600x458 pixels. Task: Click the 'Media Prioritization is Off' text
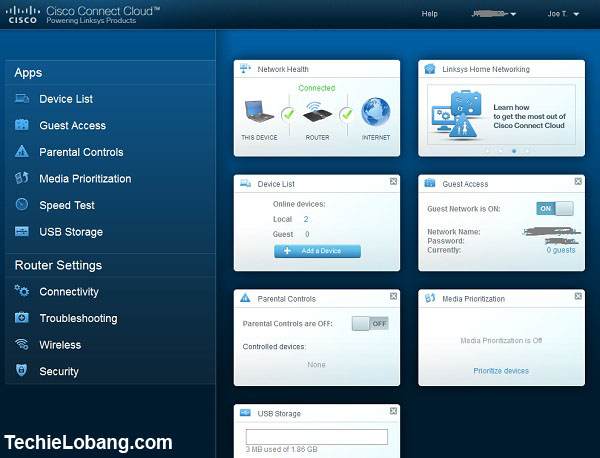[501, 341]
